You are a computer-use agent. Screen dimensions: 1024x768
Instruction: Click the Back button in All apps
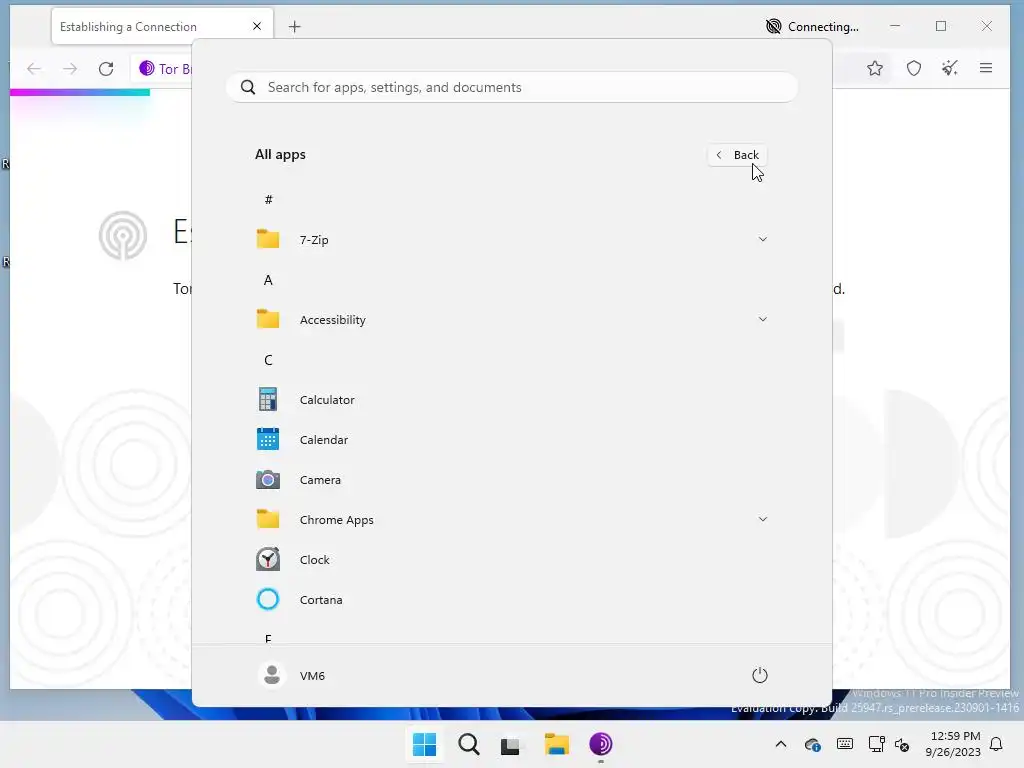tap(737, 155)
